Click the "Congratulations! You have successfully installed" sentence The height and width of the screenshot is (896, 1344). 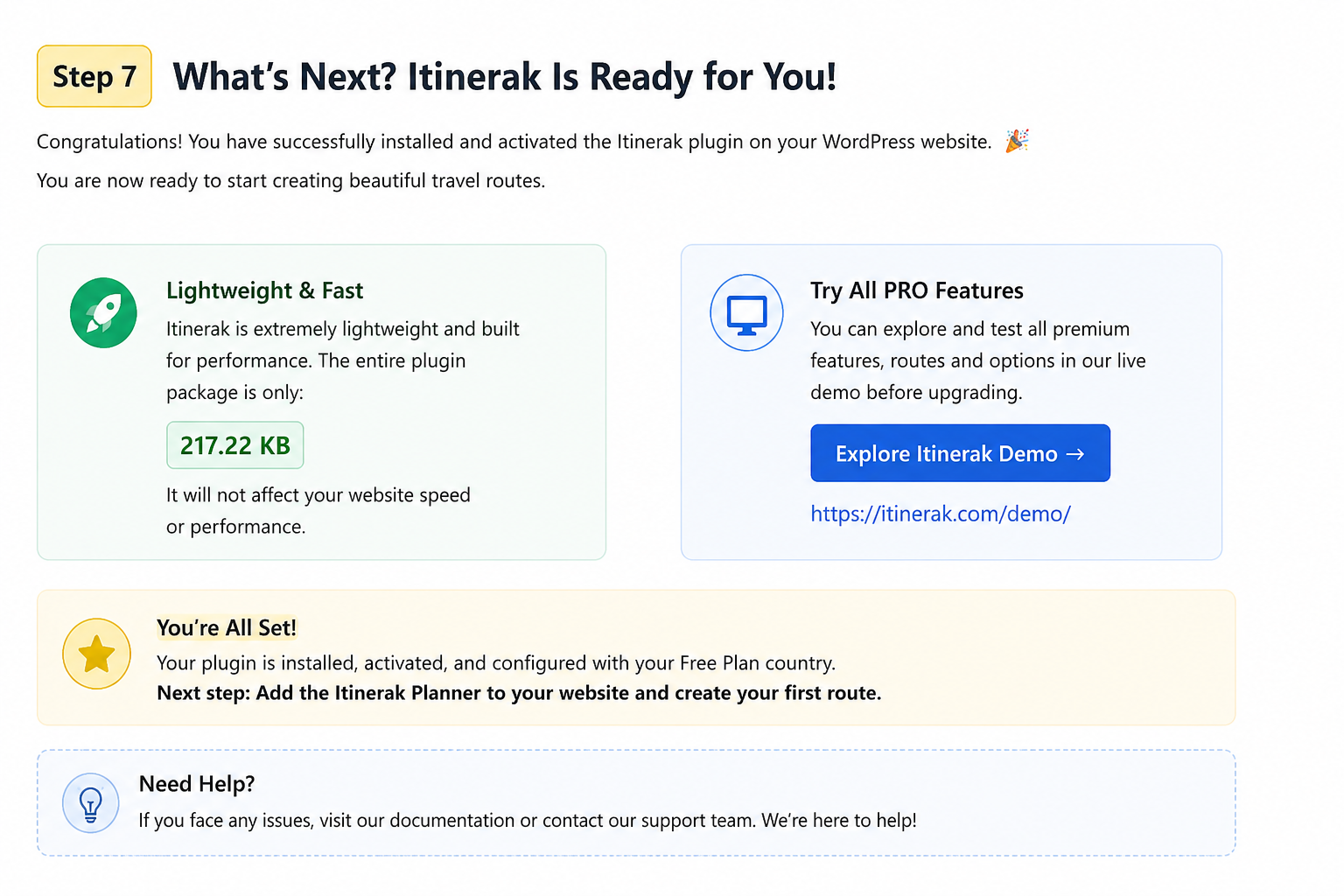pyautogui.click(x=514, y=142)
